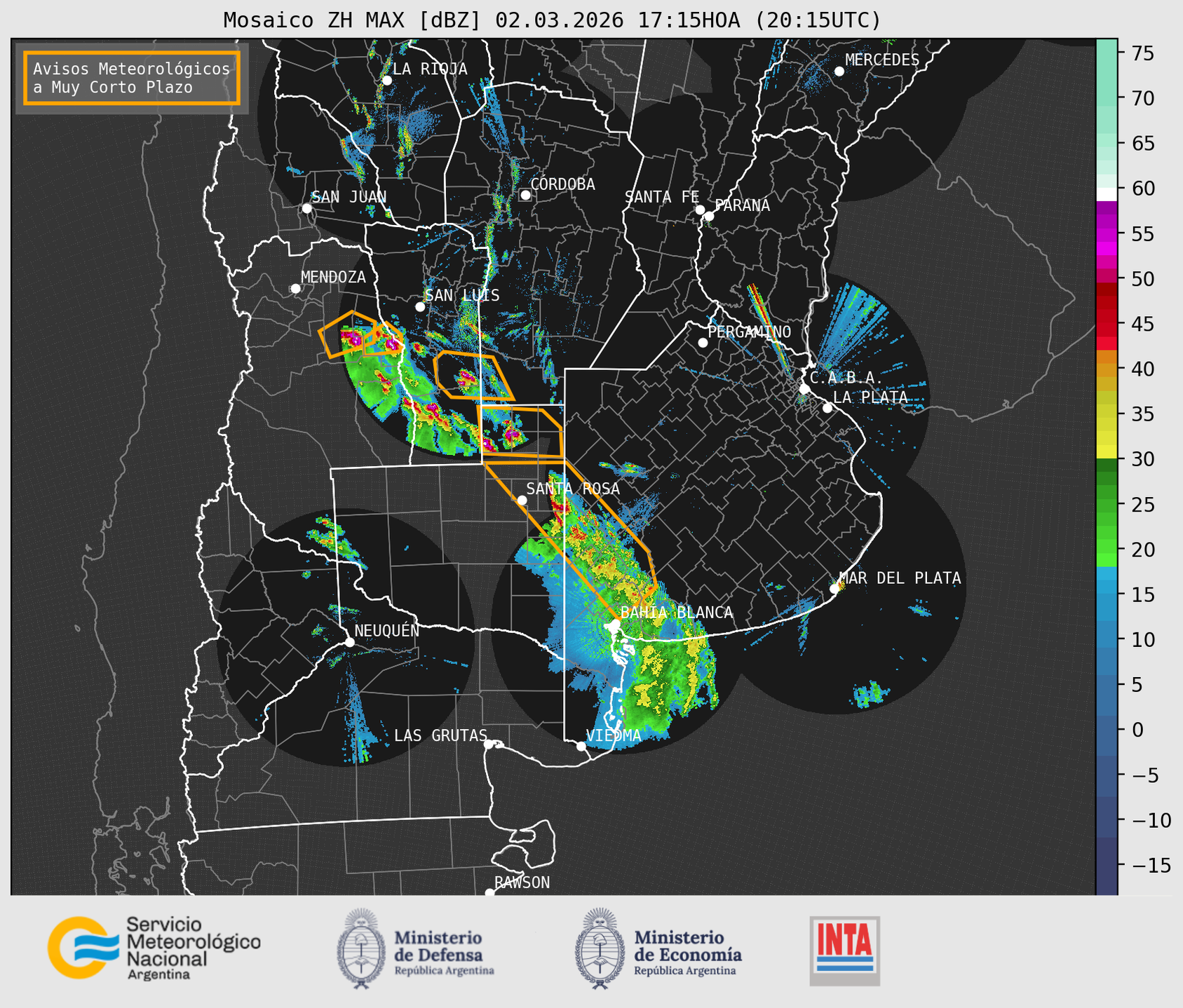Click the VIEDMA city marker dot
The height and width of the screenshot is (1008, 1183).
(581, 746)
